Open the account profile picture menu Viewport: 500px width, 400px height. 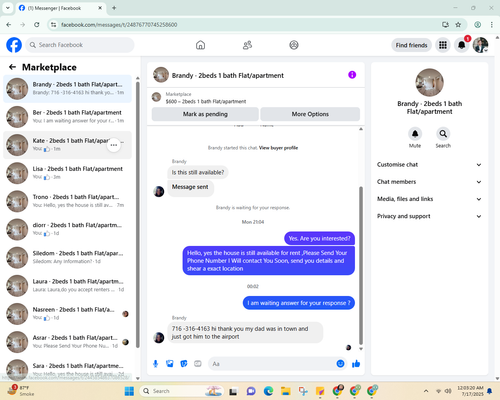[x=480, y=45]
